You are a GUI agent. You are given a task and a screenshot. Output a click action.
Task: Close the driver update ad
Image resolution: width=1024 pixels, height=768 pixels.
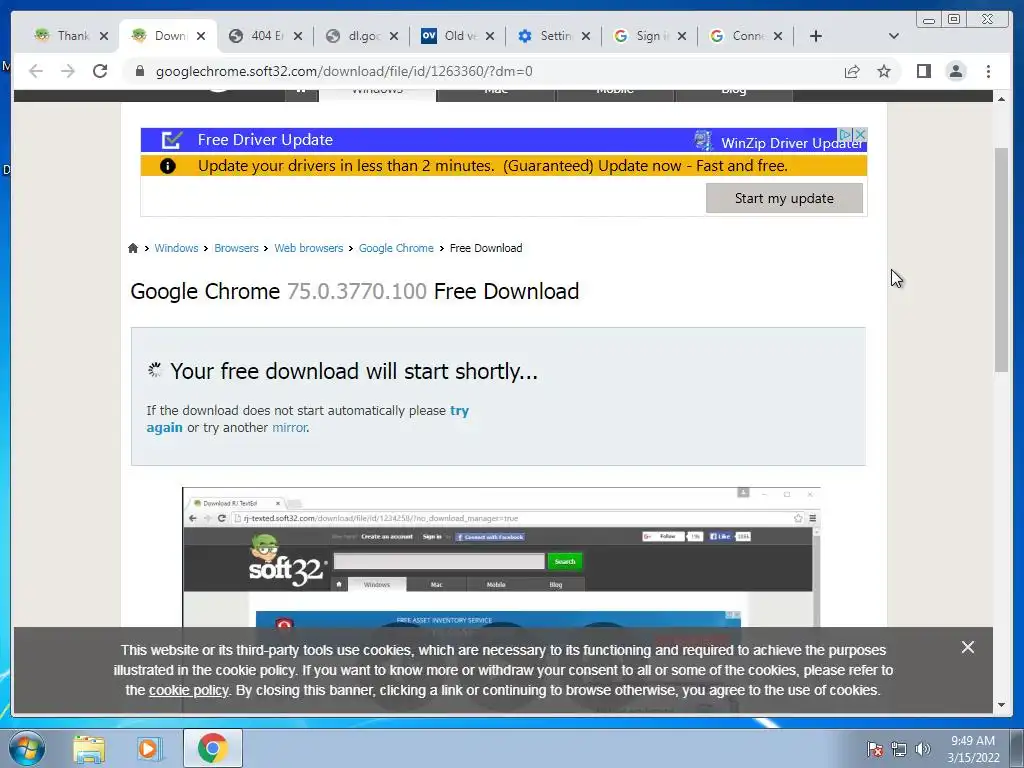click(861, 134)
